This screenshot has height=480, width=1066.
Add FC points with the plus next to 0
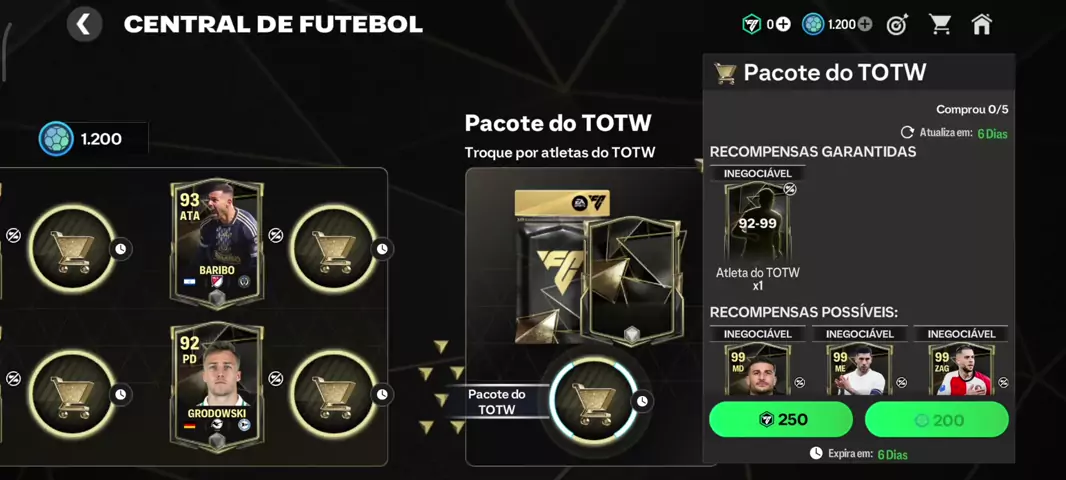(783, 24)
